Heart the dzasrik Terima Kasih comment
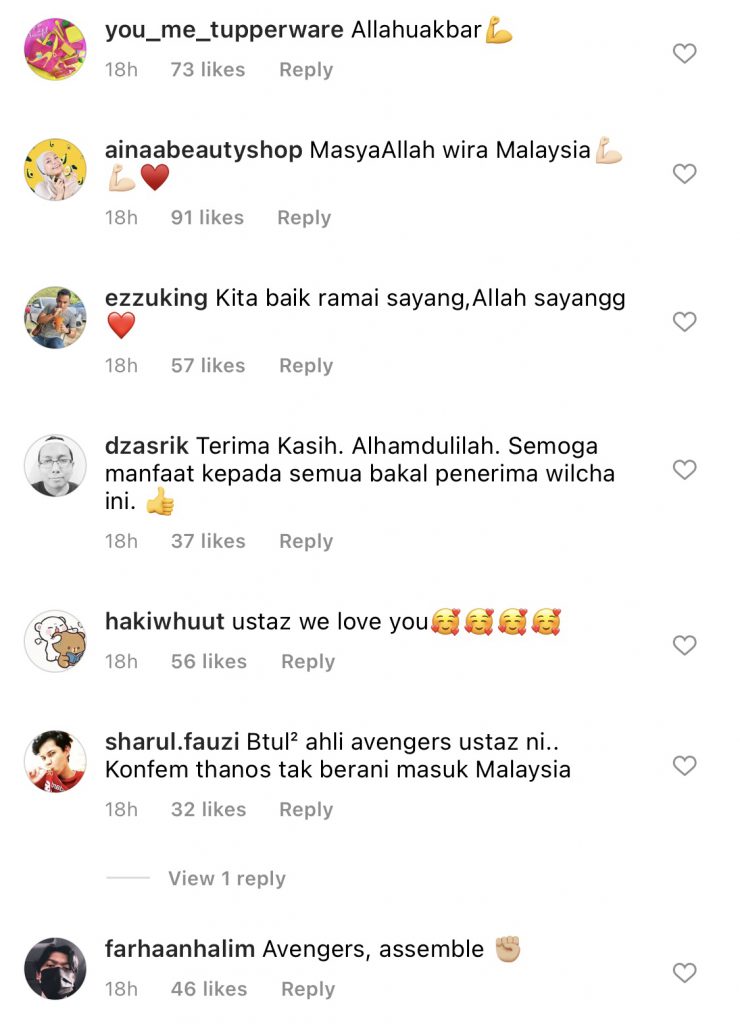This screenshot has width=740, height=1024. click(x=684, y=470)
